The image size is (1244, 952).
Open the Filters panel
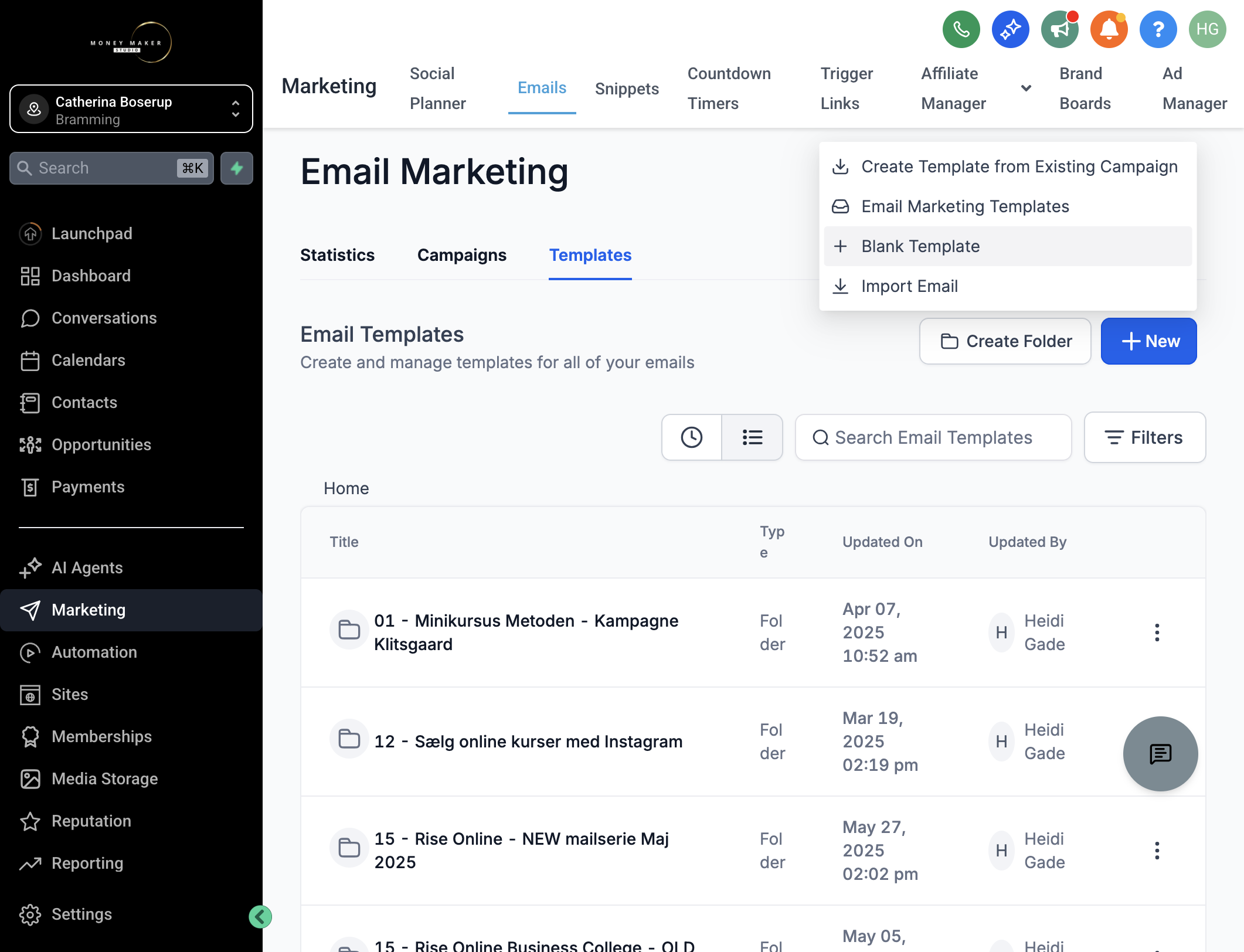tap(1144, 437)
